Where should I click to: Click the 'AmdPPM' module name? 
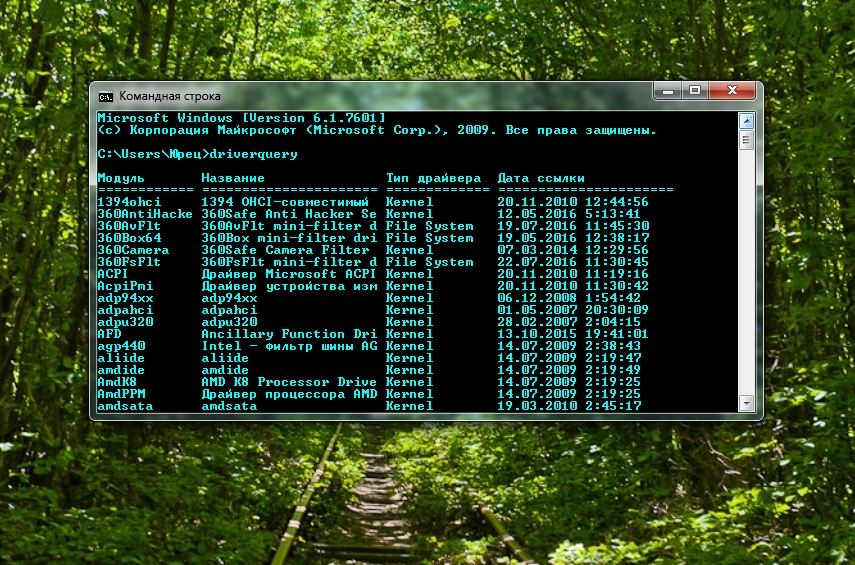point(121,394)
